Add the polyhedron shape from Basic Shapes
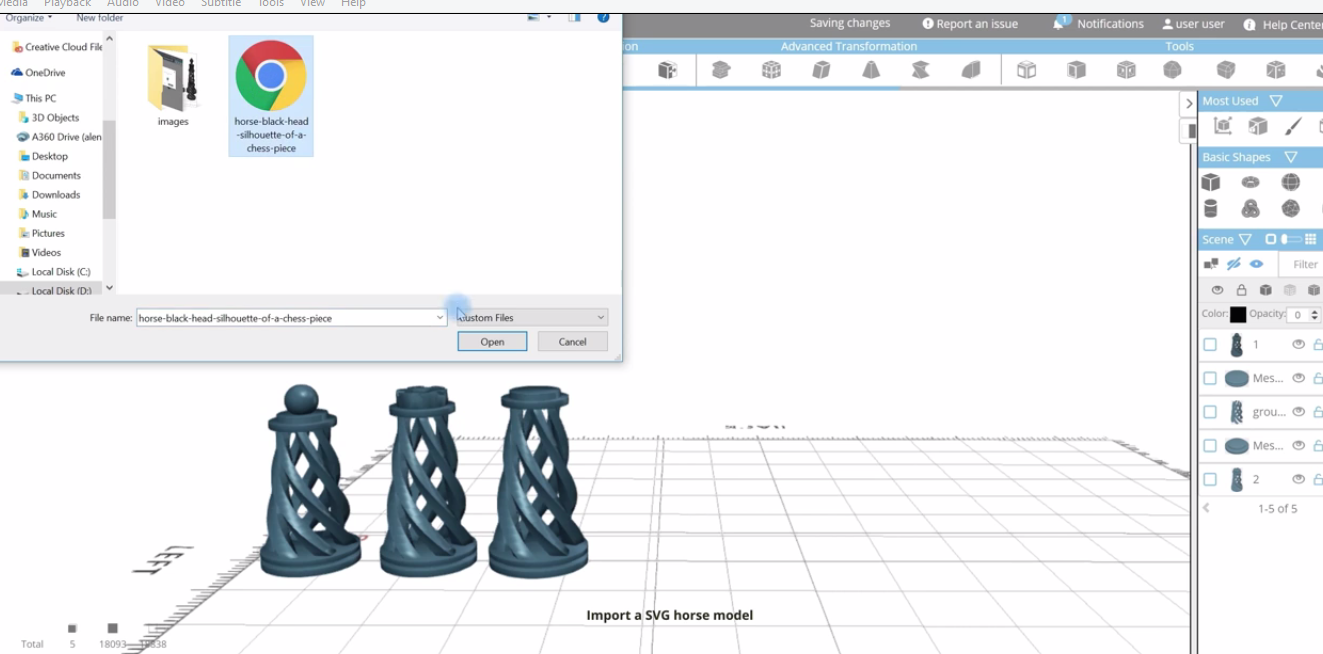 point(1291,208)
